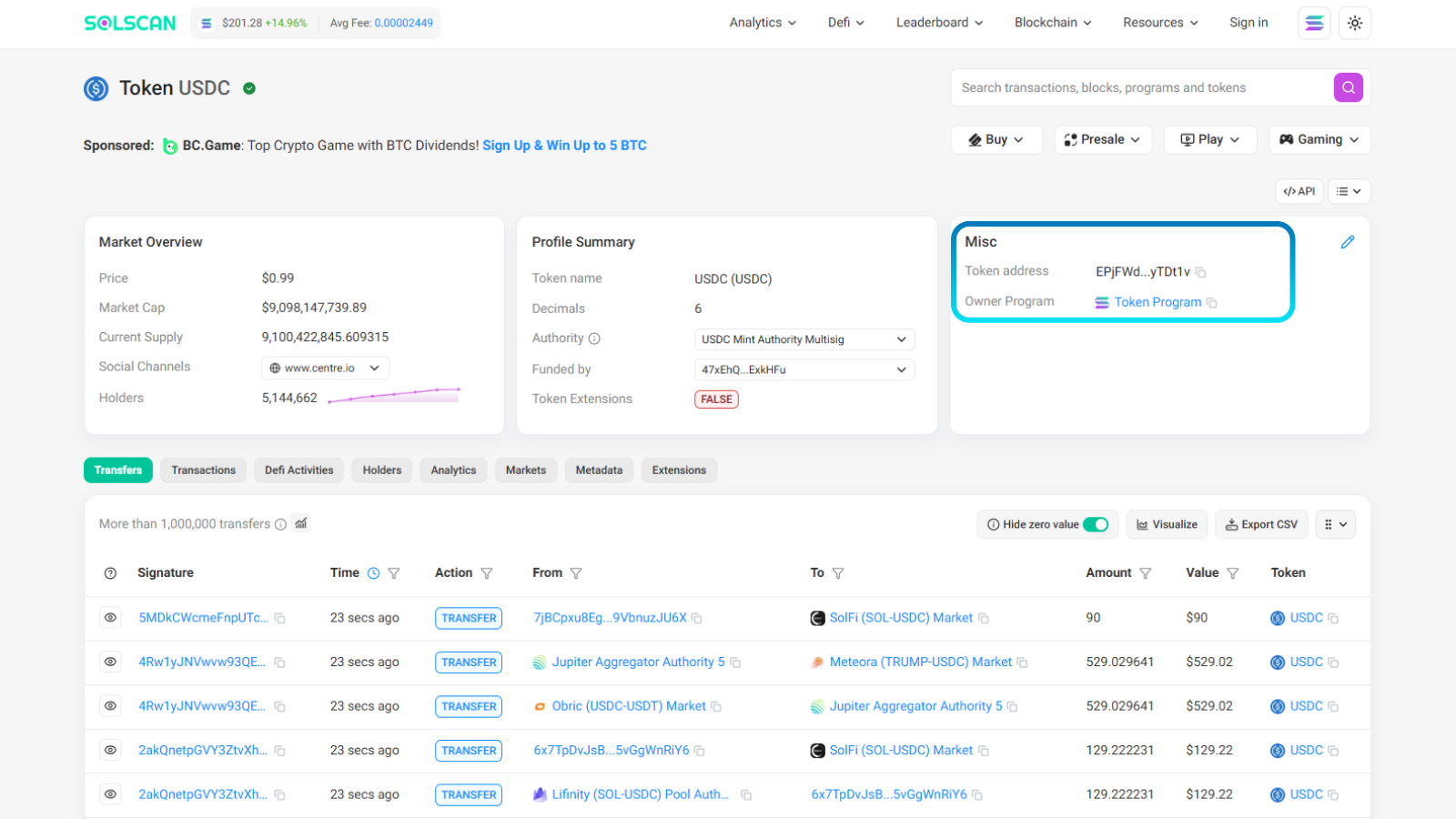
Task: Switch to the Transactions tab
Action: (204, 470)
